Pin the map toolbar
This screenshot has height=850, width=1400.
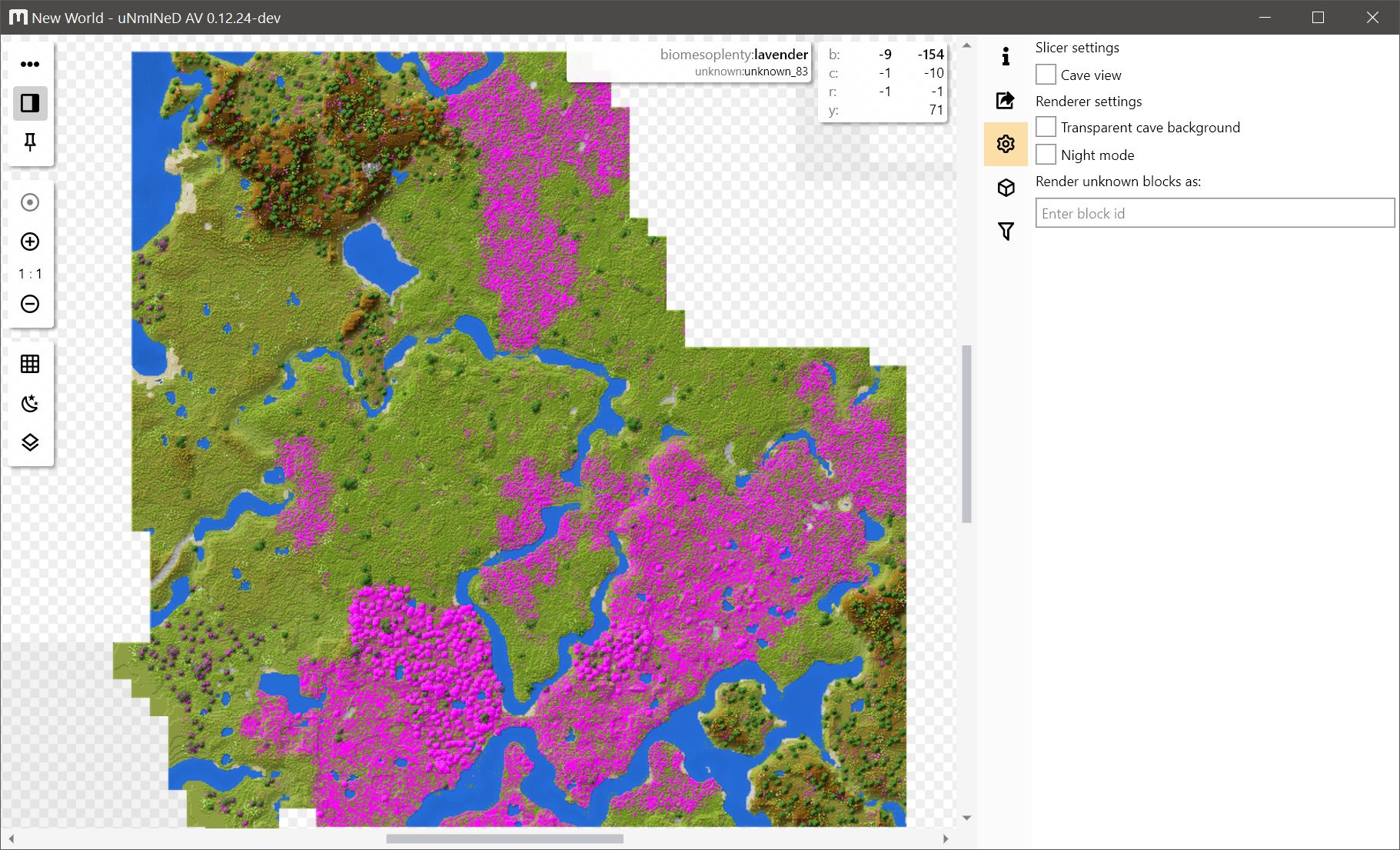point(30,143)
